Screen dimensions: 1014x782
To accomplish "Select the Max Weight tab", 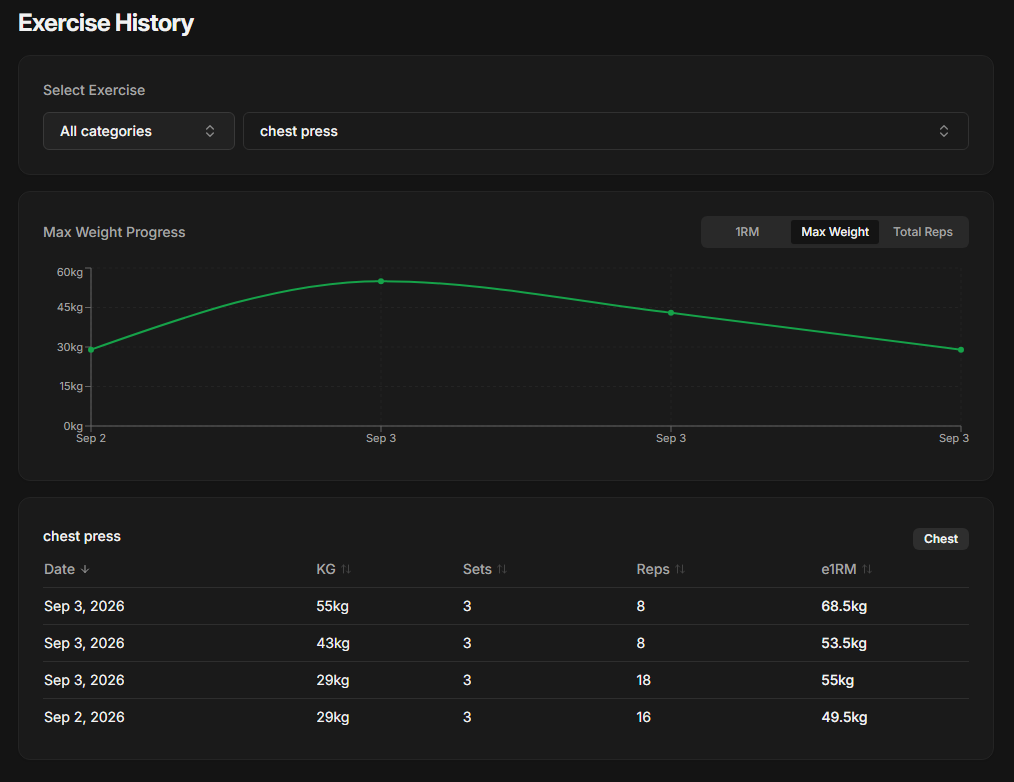I will (835, 232).
